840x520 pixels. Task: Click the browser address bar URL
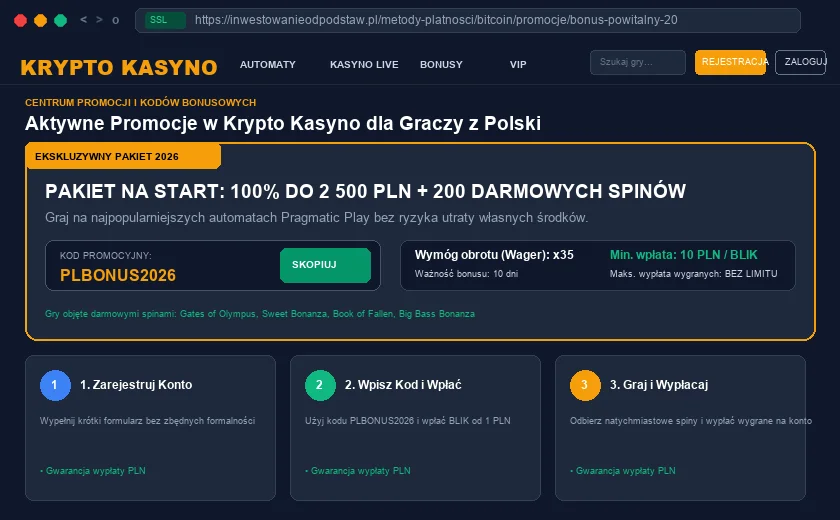436,20
